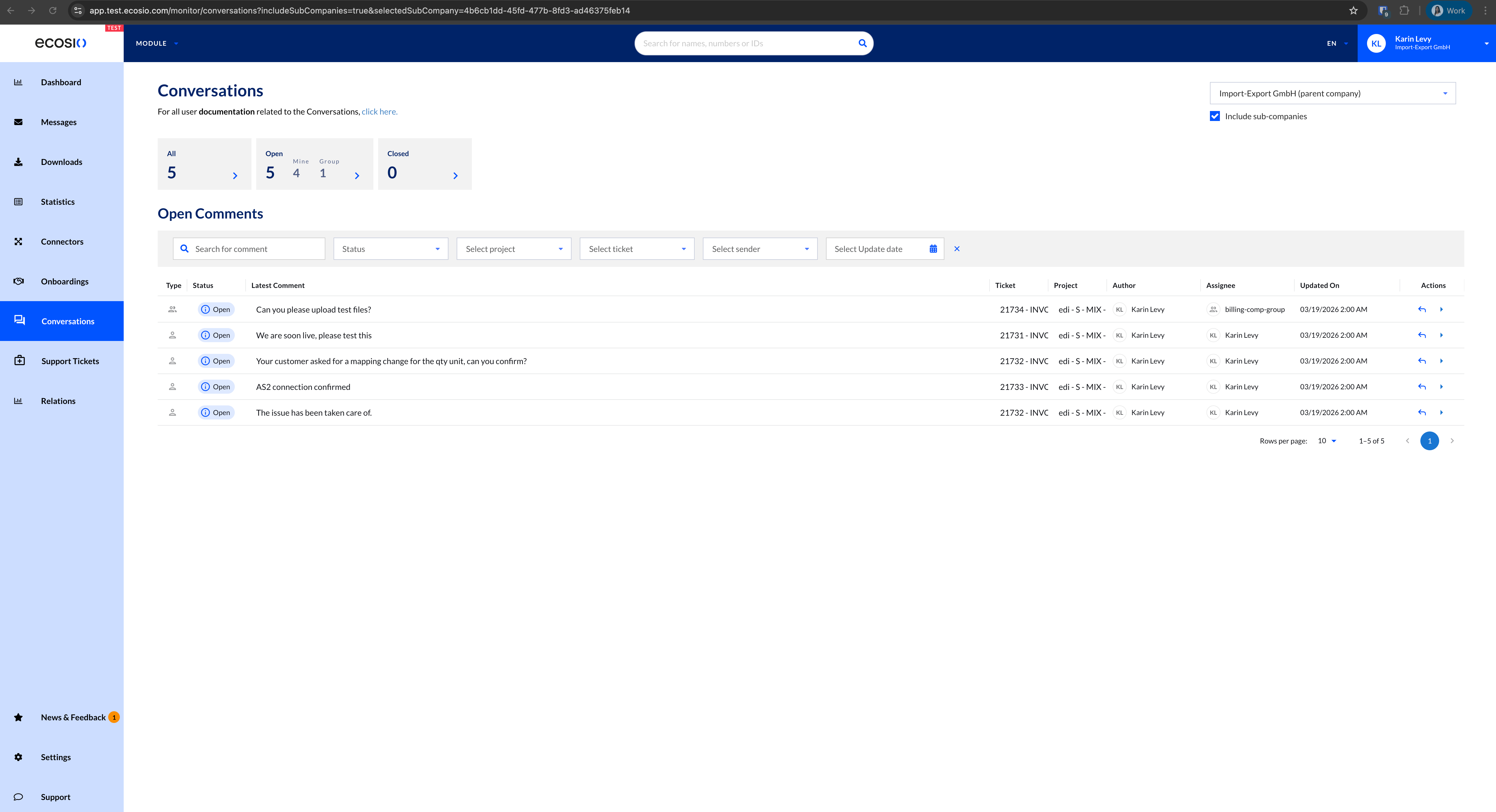Select 'AS2 connection confirmed' comment text
The image size is (1496, 812).
(x=303, y=387)
